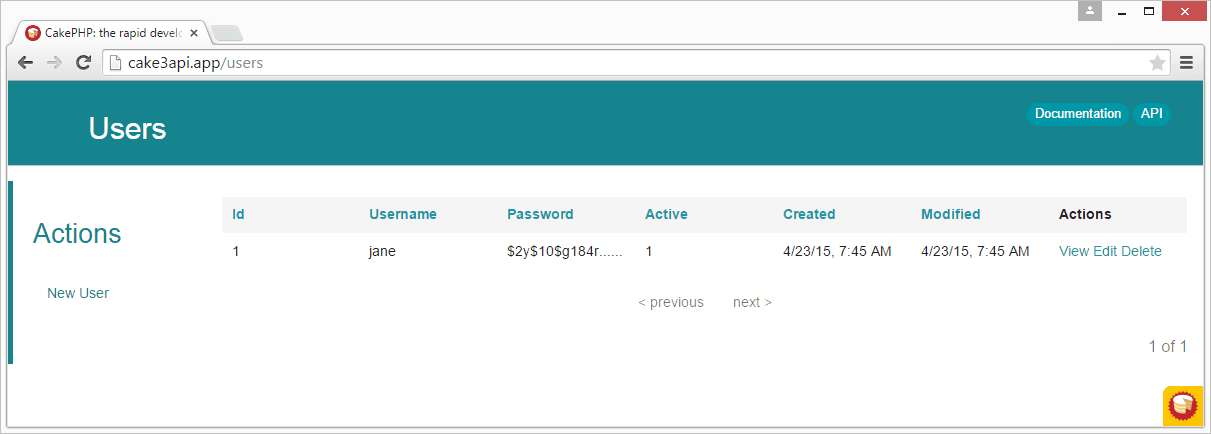
Task: View user jane's record
Action: coord(1073,251)
